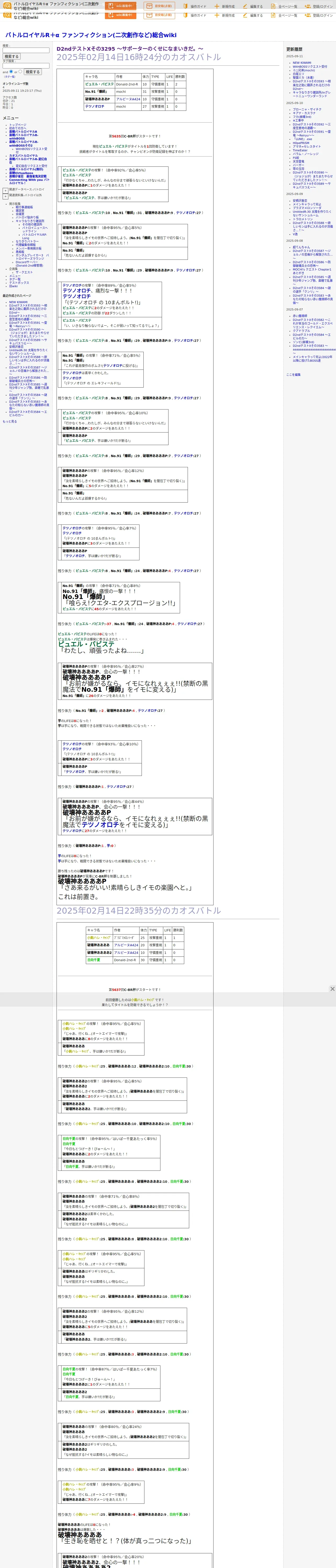
Task: Open H0pePRiSM in 更新履歴
Action: [x=301, y=143]
